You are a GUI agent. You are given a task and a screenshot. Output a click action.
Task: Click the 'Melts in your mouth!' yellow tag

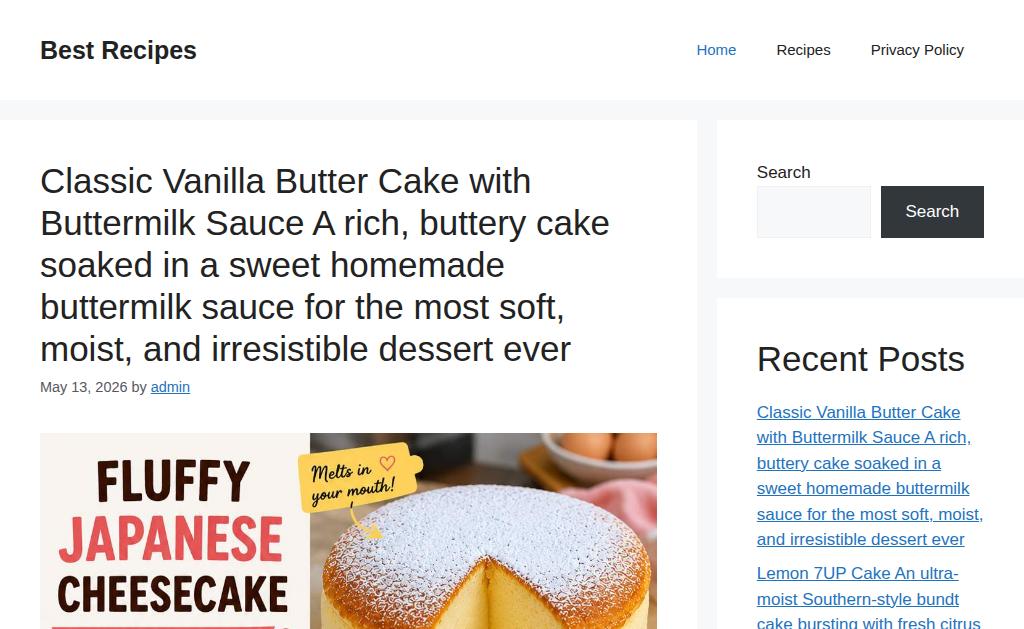coord(360,478)
